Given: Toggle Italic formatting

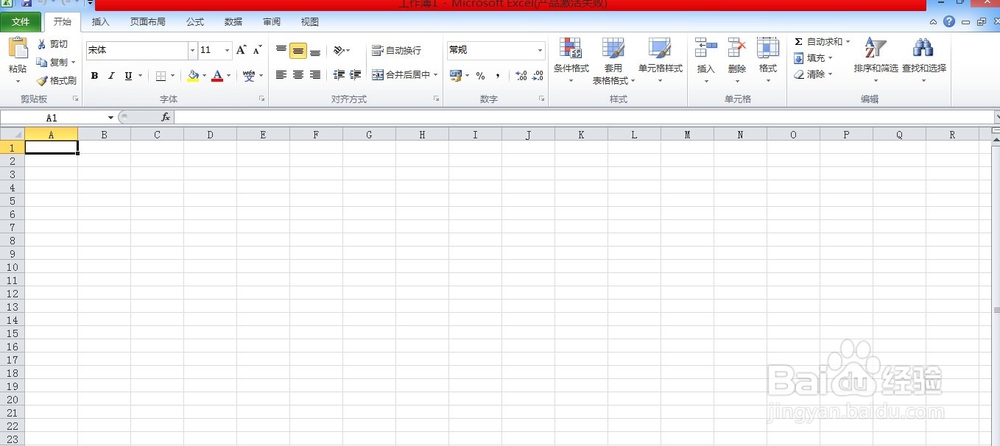Looking at the screenshot, I should pyautogui.click(x=111, y=75).
